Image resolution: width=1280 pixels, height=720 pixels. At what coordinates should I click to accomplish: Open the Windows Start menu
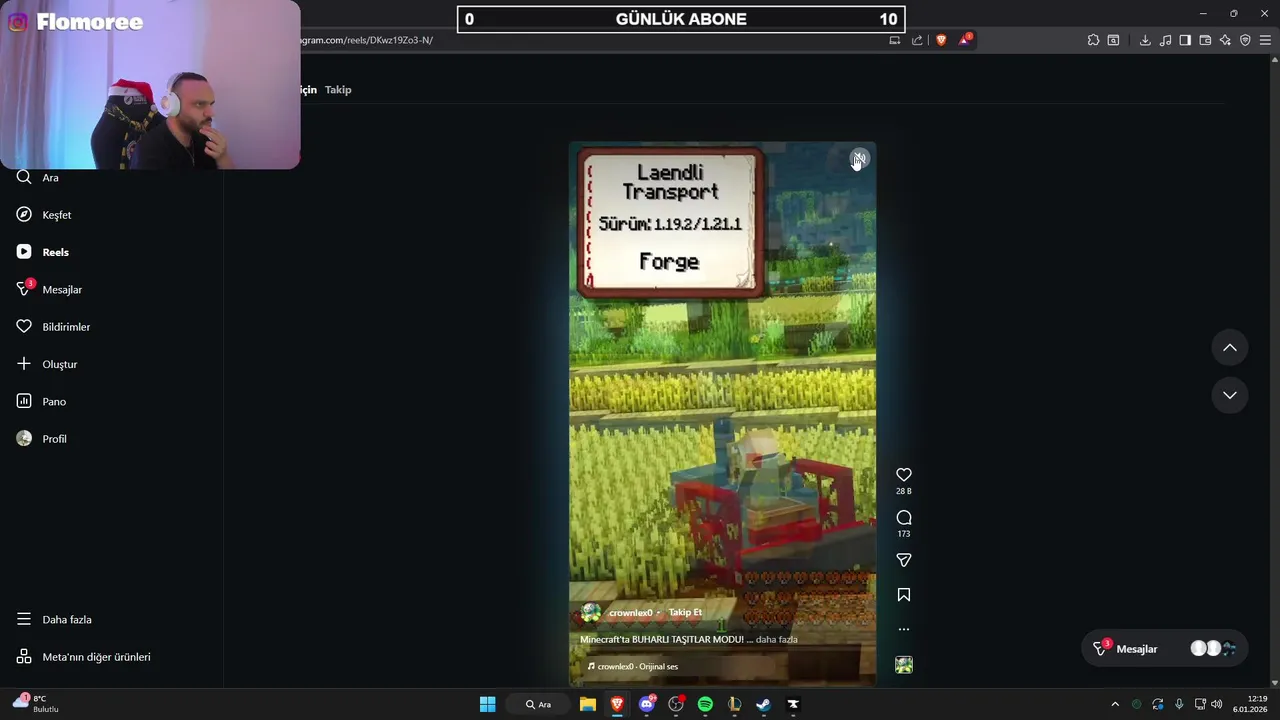click(x=487, y=704)
